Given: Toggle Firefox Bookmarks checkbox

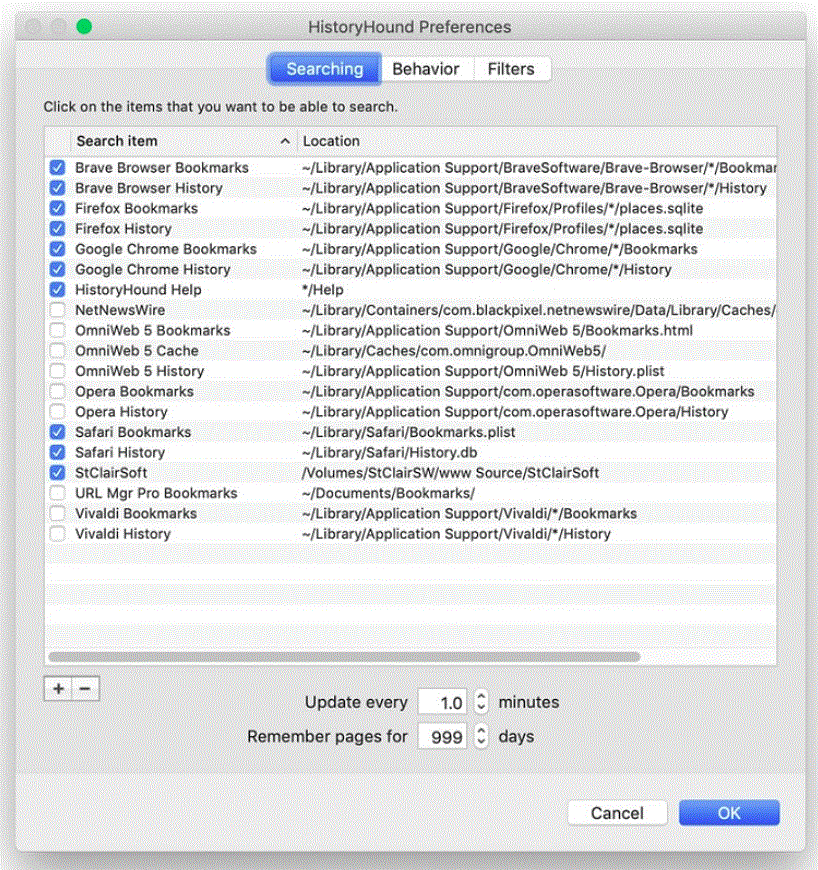Looking at the screenshot, I should coord(57,208).
